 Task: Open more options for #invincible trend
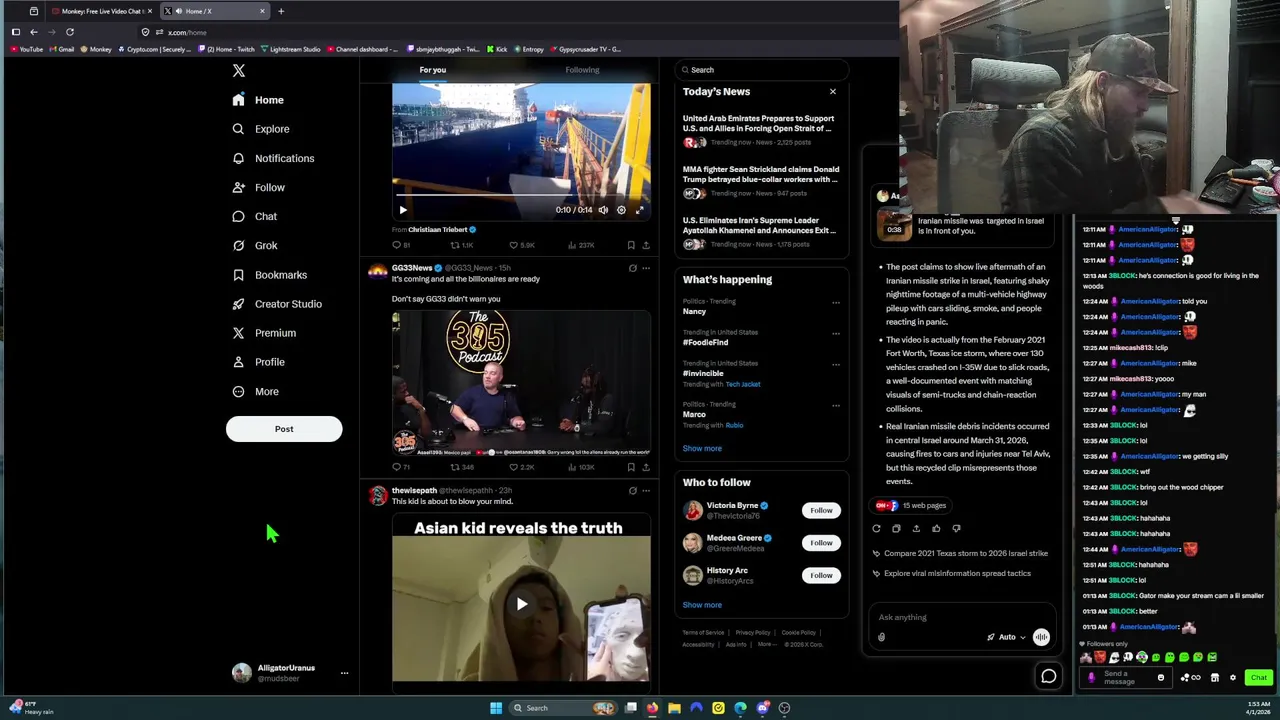click(836, 364)
